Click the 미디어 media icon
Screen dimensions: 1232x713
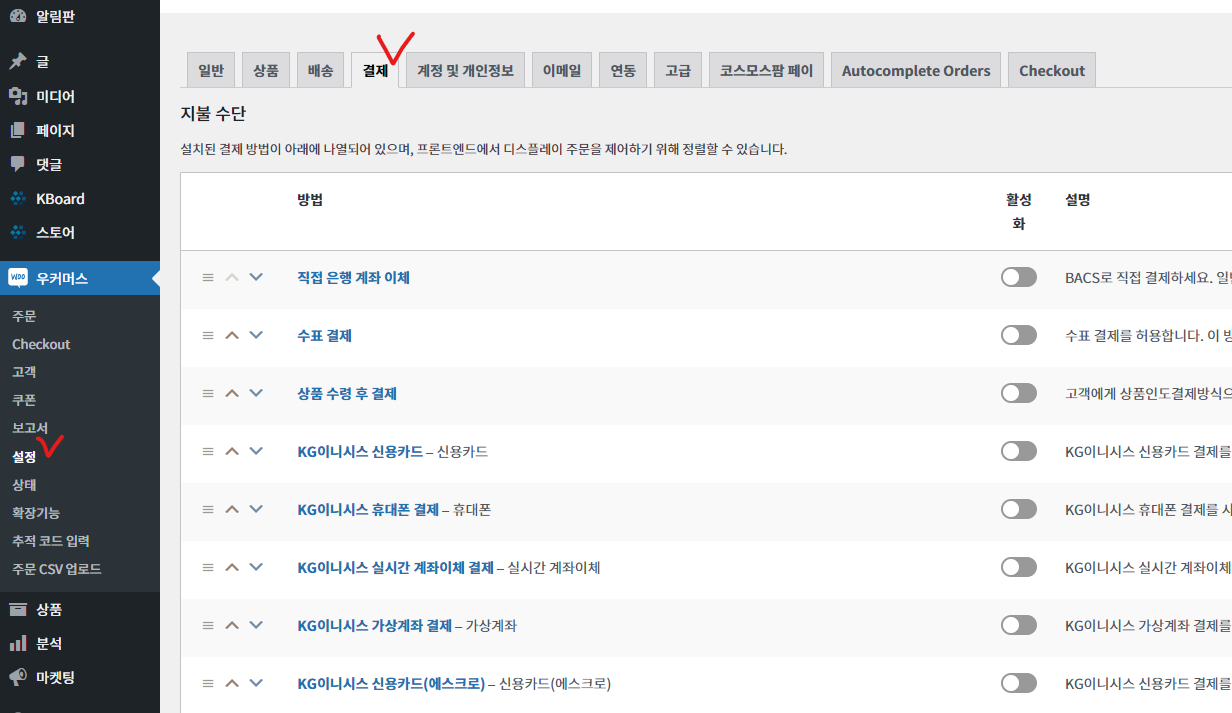click(18, 96)
